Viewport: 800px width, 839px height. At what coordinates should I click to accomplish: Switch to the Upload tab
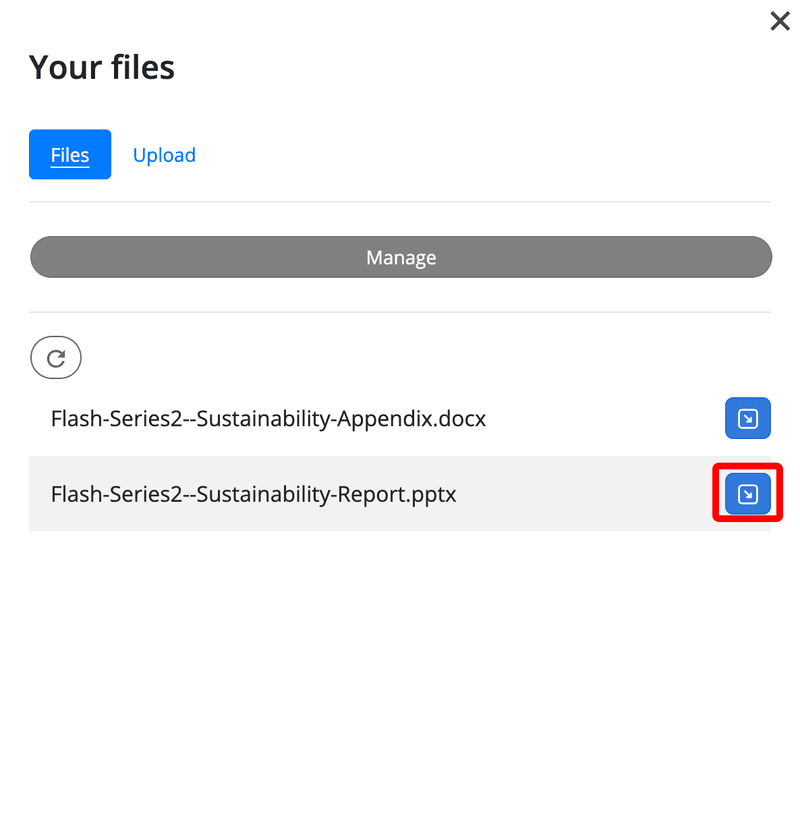[x=164, y=155]
